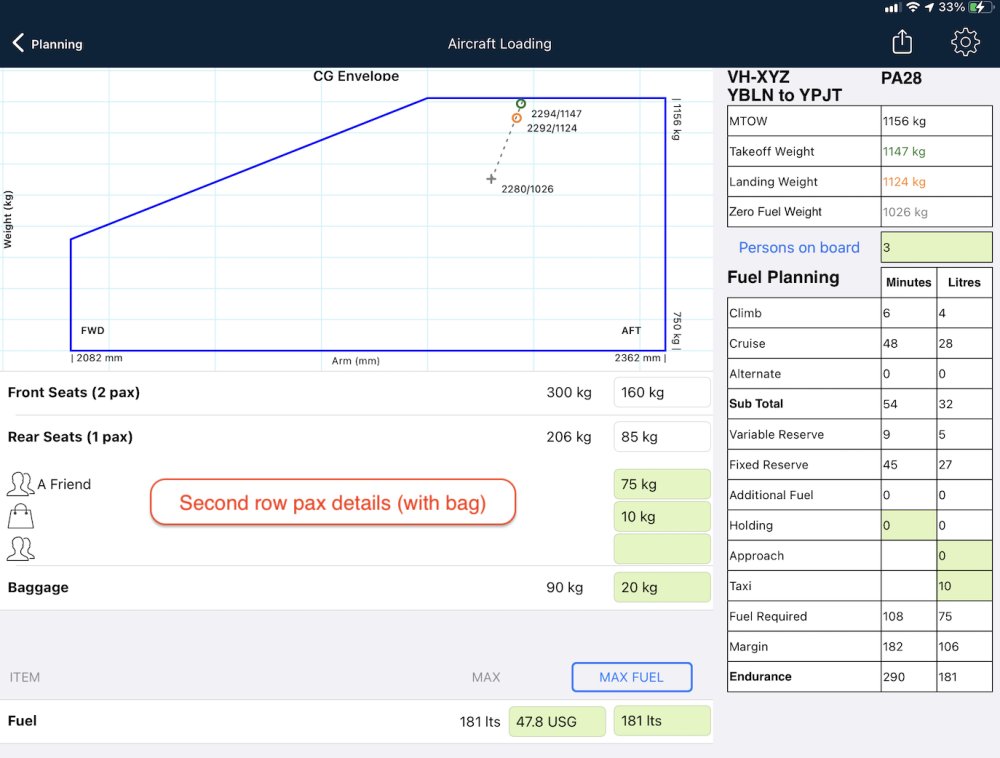This screenshot has width=1000, height=758.
Task: Edit A Friend weight 75 kg
Action: pyautogui.click(x=662, y=484)
